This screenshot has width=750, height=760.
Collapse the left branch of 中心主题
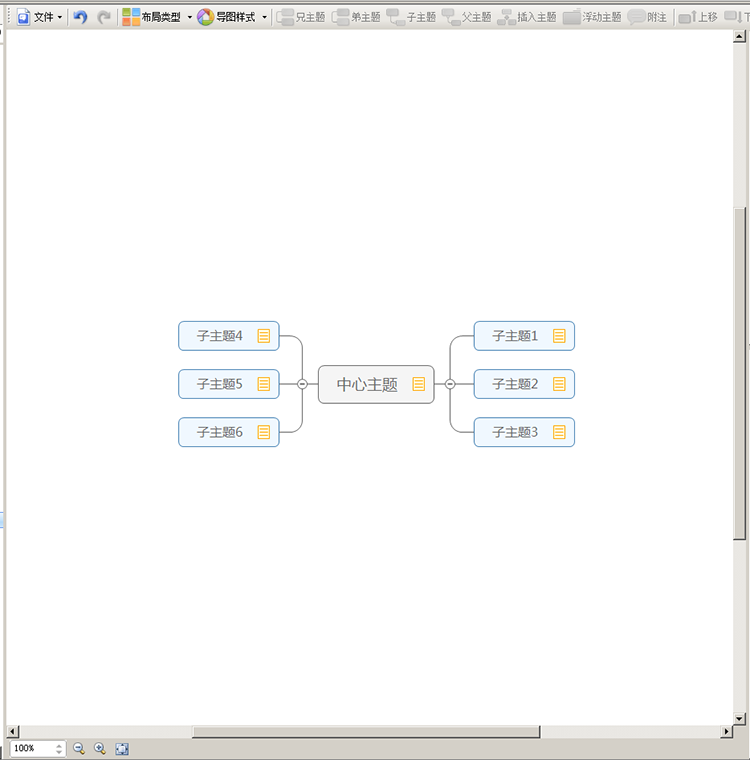302,384
